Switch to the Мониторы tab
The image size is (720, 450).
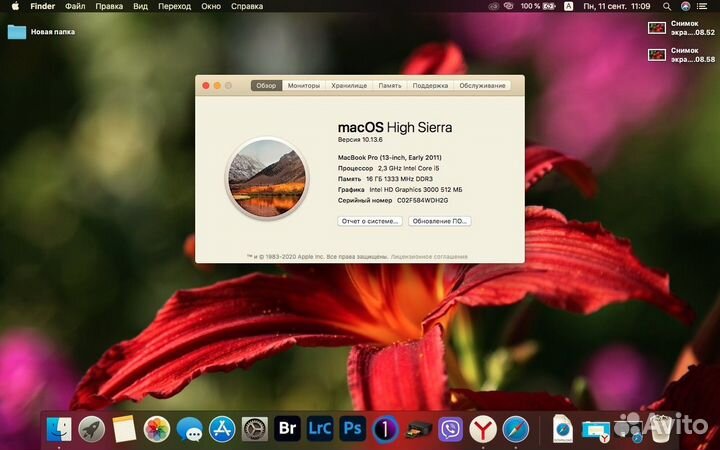point(304,85)
